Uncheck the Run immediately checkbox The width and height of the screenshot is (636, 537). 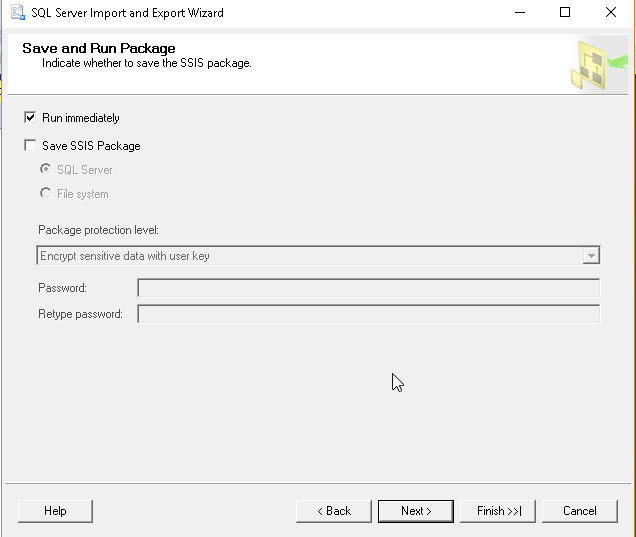(x=30, y=118)
